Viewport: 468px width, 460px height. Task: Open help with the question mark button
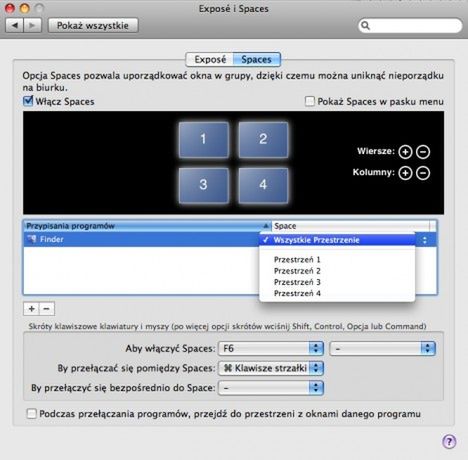[x=449, y=442]
